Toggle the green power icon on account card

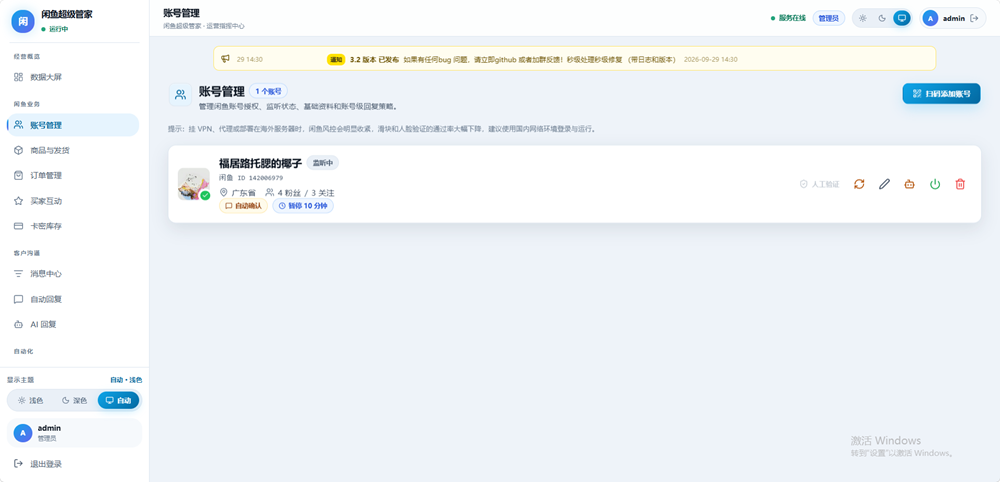tap(935, 184)
